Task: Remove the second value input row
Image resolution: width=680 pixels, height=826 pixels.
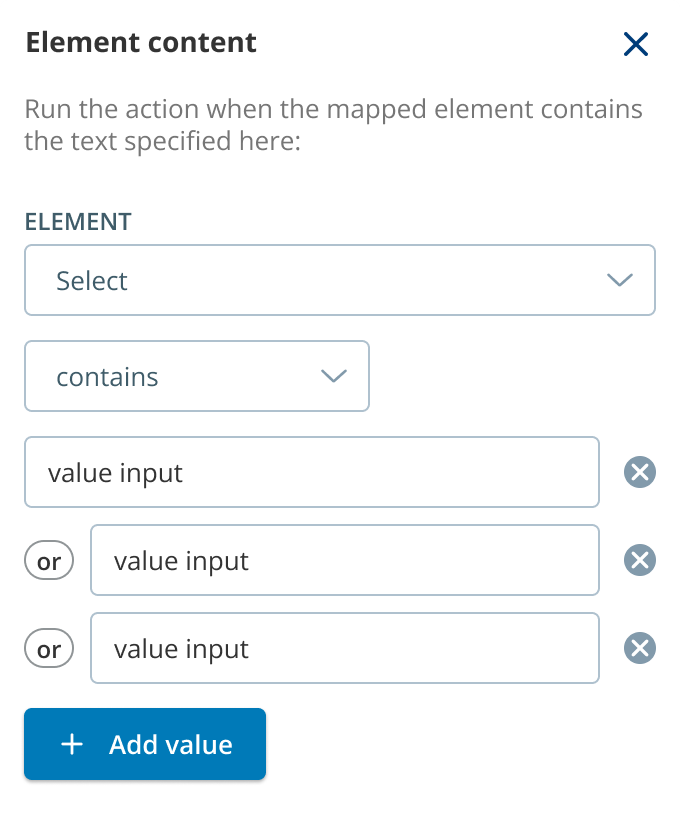Action: (640, 560)
